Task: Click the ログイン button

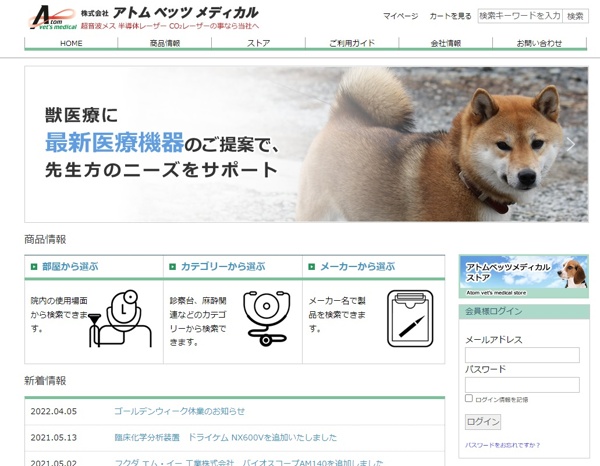Action: (x=483, y=422)
